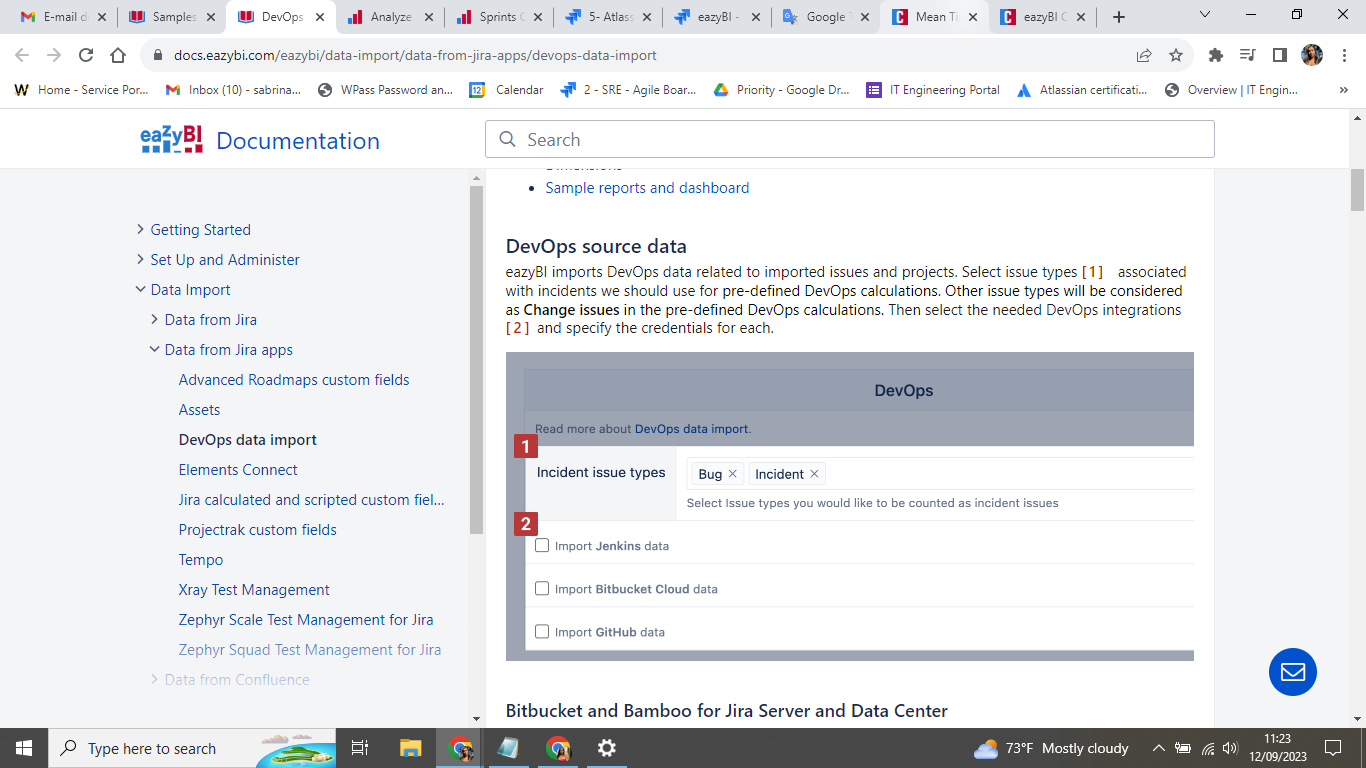Click the documentation Search field
1366x768 pixels.
850,139
